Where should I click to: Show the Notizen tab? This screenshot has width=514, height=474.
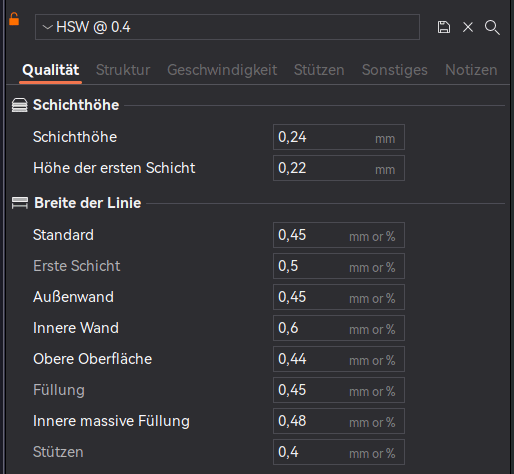coord(471,70)
